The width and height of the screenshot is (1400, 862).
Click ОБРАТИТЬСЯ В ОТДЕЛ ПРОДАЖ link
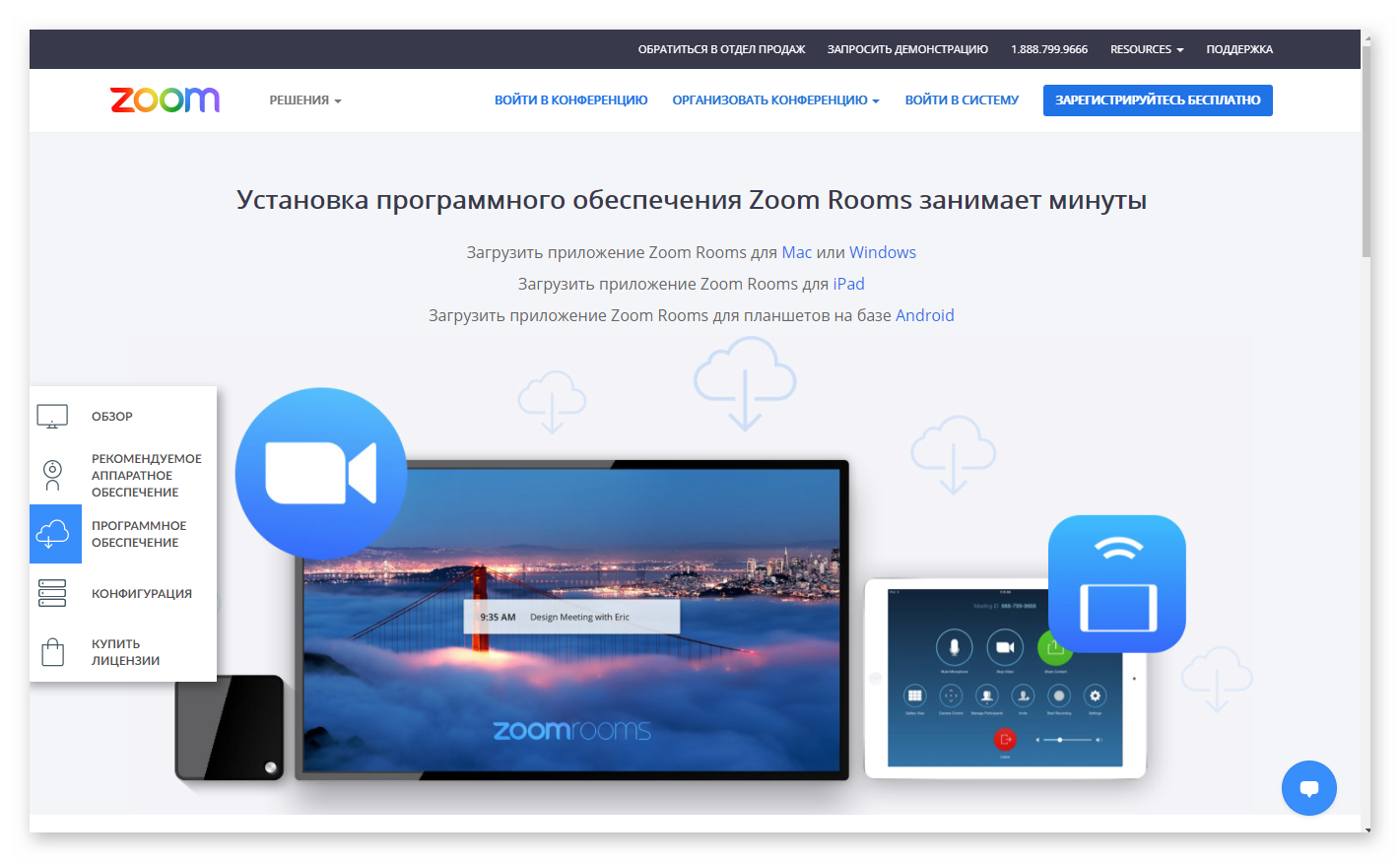(721, 49)
